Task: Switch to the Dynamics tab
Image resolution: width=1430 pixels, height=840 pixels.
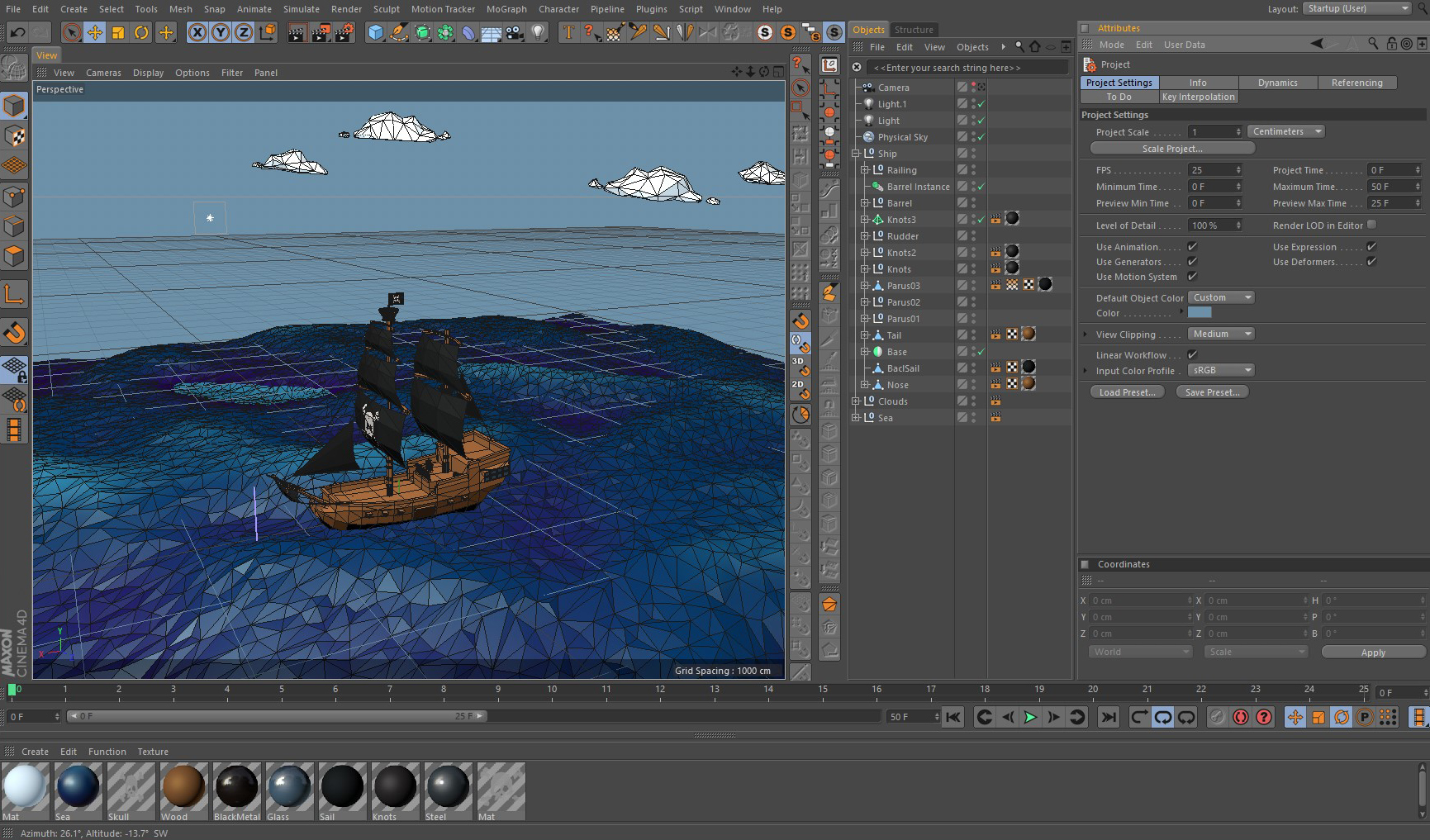Action: [x=1277, y=83]
